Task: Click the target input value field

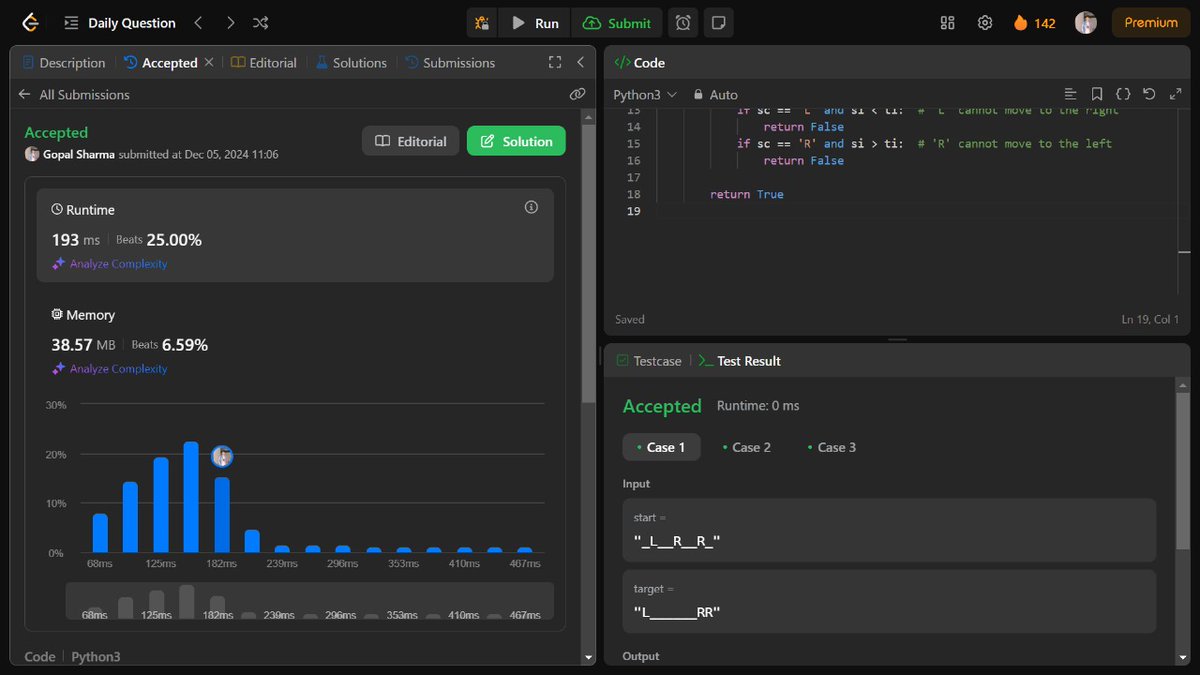Action: (x=889, y=601)
